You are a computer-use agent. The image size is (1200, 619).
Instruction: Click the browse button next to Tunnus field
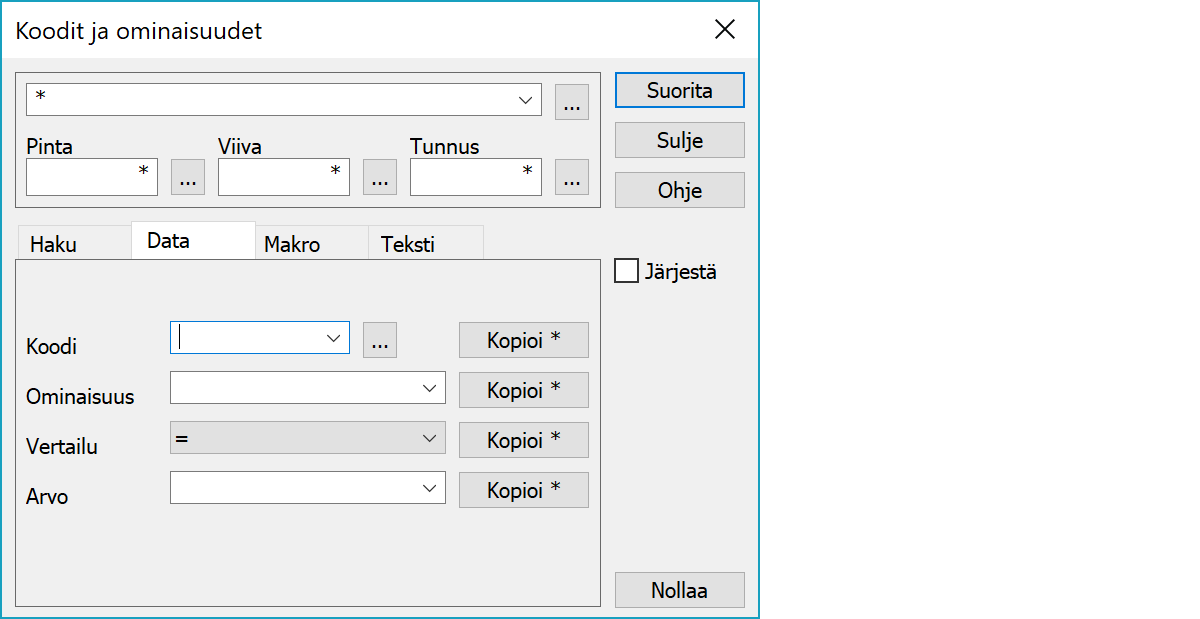(x=571, y=177)
